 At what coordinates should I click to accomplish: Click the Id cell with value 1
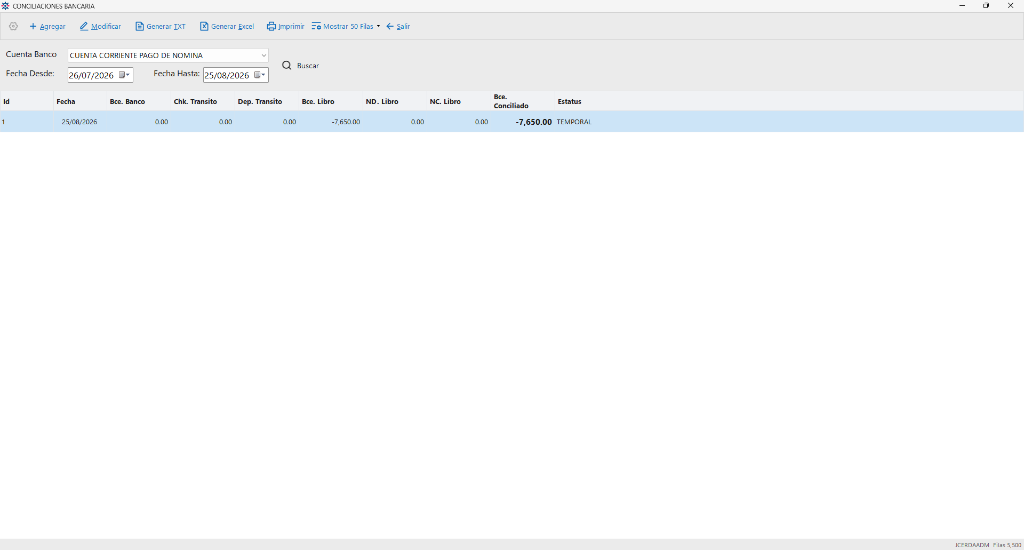coord(27,121)
